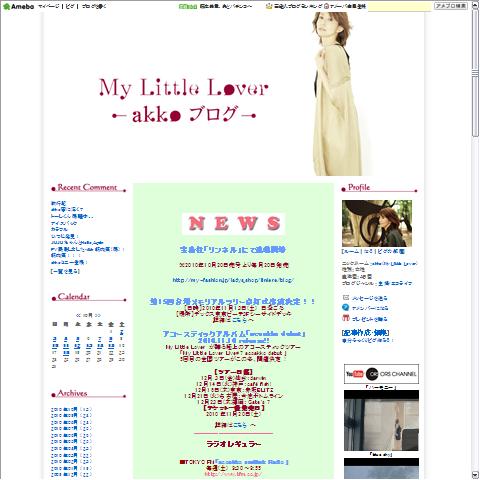Click the Ameba search input field
480x480 pixels.
click(x=400, y=6)
